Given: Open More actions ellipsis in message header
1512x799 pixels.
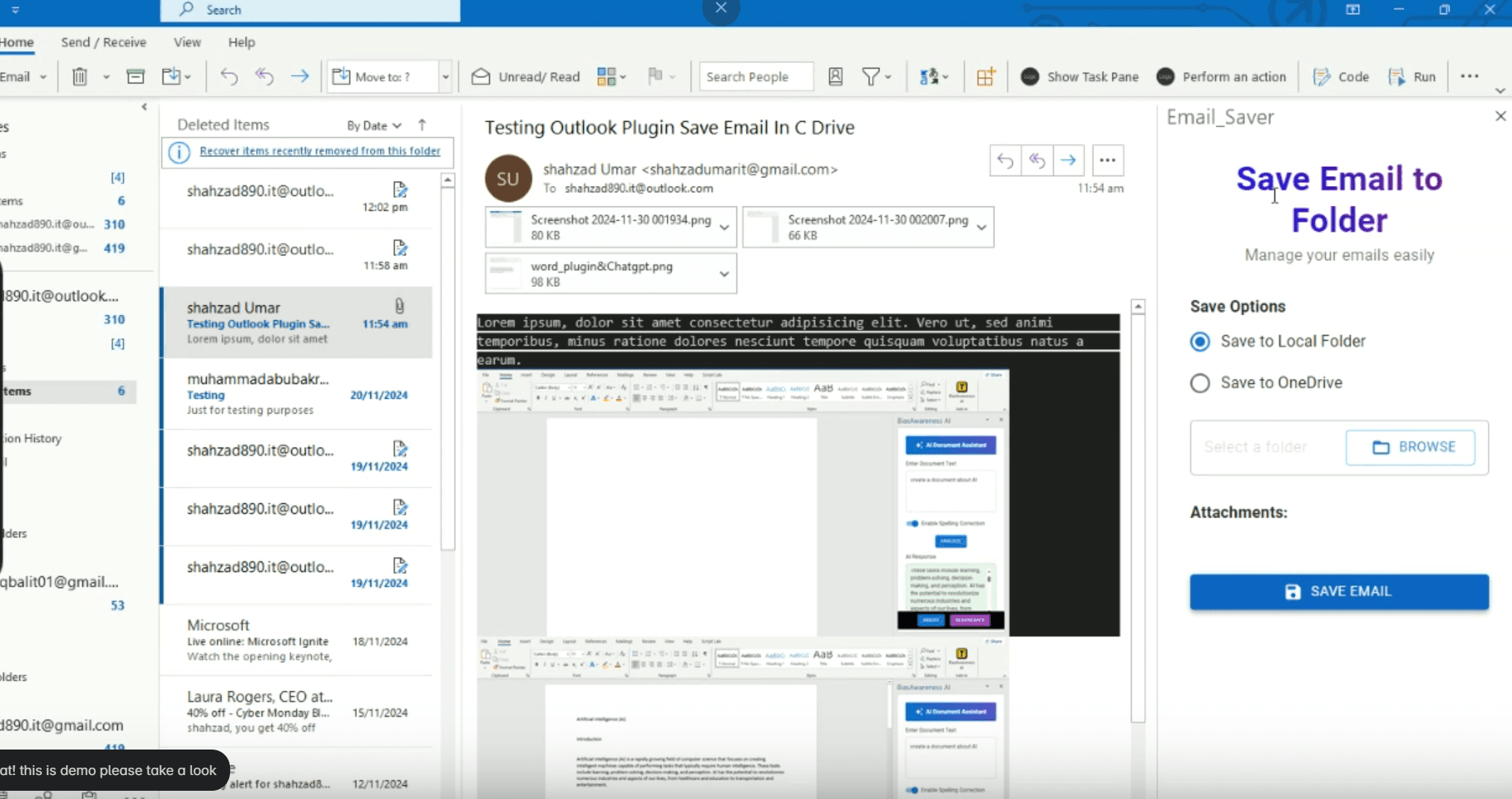Looking at the screenshot, I should point(1107,160).
